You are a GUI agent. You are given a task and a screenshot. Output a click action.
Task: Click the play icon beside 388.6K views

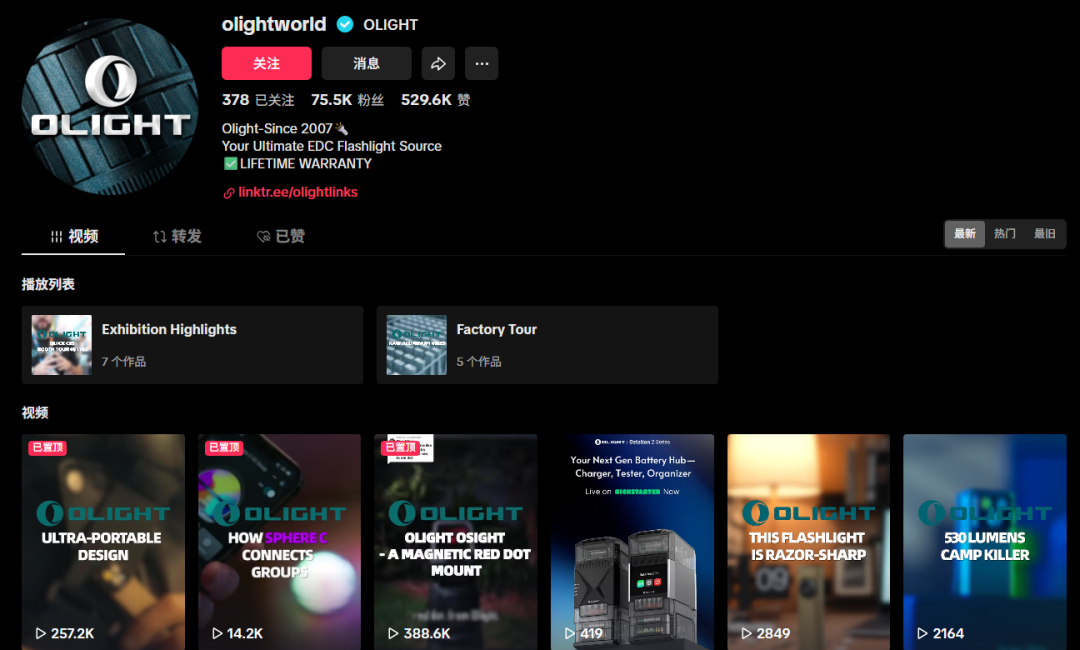coord(393,633)
